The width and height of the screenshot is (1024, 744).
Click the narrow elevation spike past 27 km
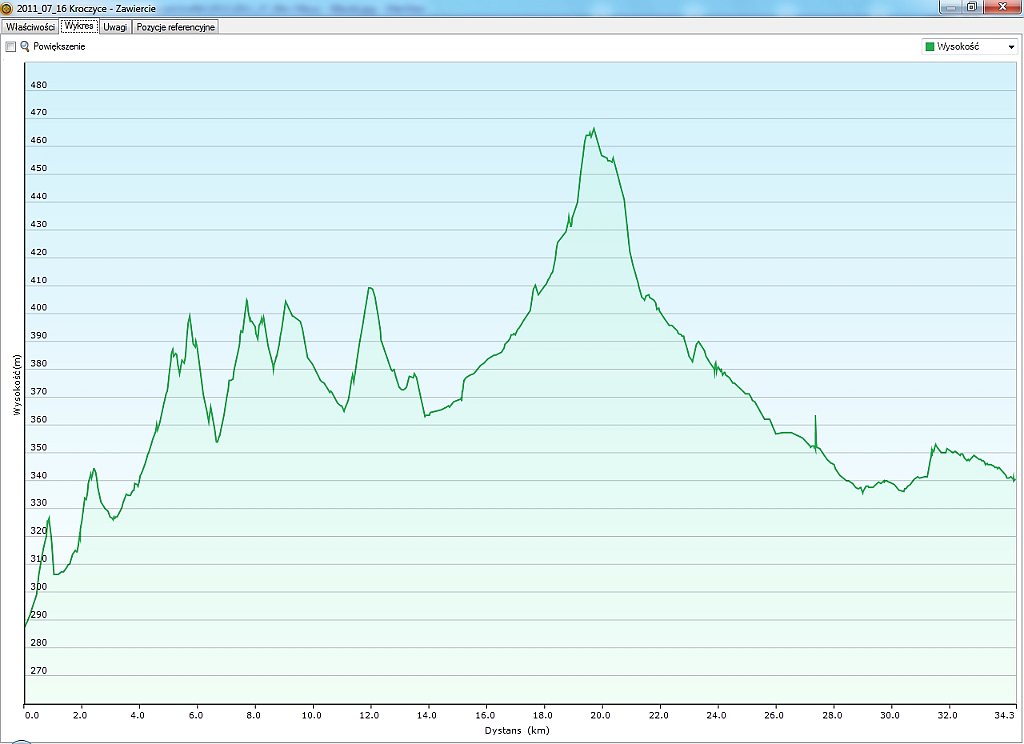(816, 418)
